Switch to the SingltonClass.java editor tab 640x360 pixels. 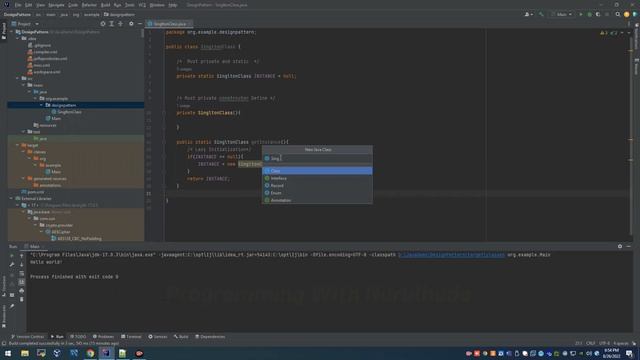pyautogui.click(x=169, y=24)
